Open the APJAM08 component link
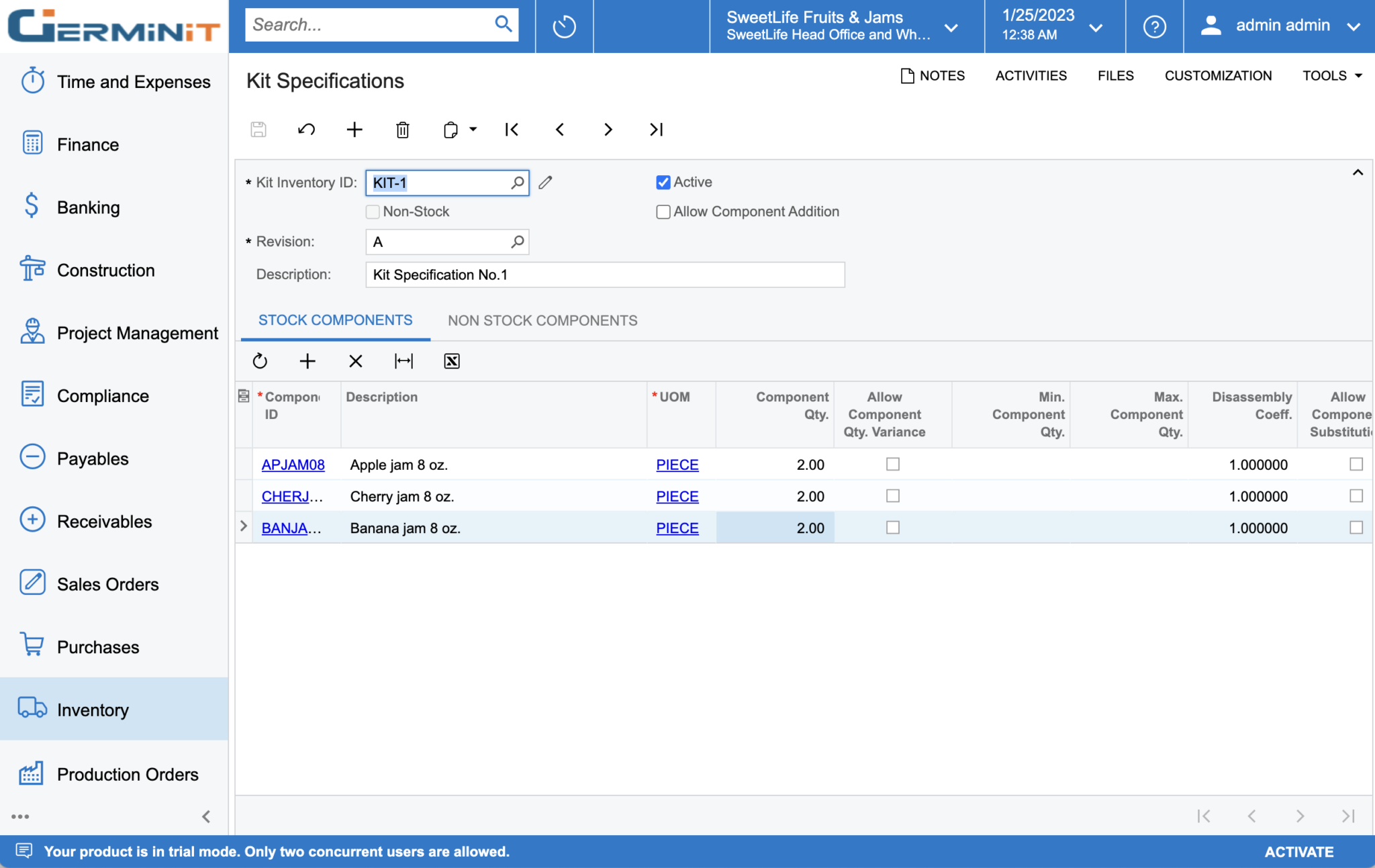 (293, 464)
